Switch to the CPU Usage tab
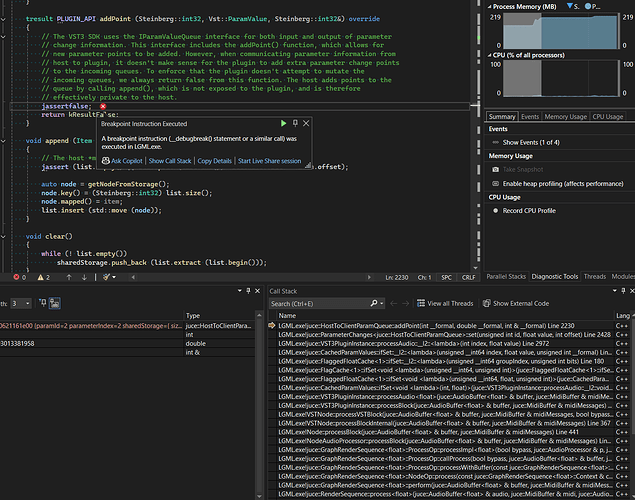The image size is (635, 500). point(608,117)
